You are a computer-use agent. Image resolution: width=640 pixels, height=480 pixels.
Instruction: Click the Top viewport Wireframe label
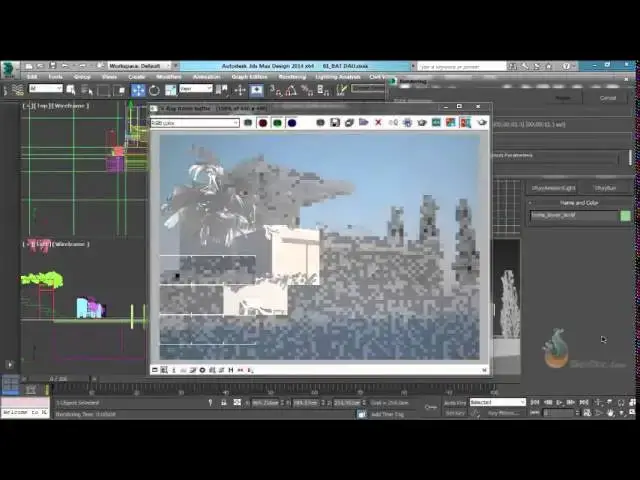point(71,106)
